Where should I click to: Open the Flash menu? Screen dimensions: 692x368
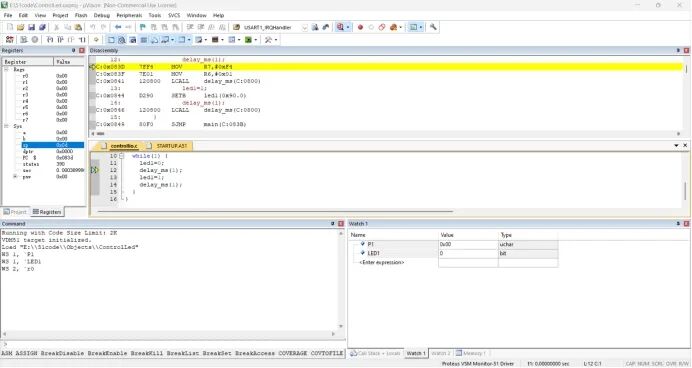pyautogui.click(x=81, y=15)
